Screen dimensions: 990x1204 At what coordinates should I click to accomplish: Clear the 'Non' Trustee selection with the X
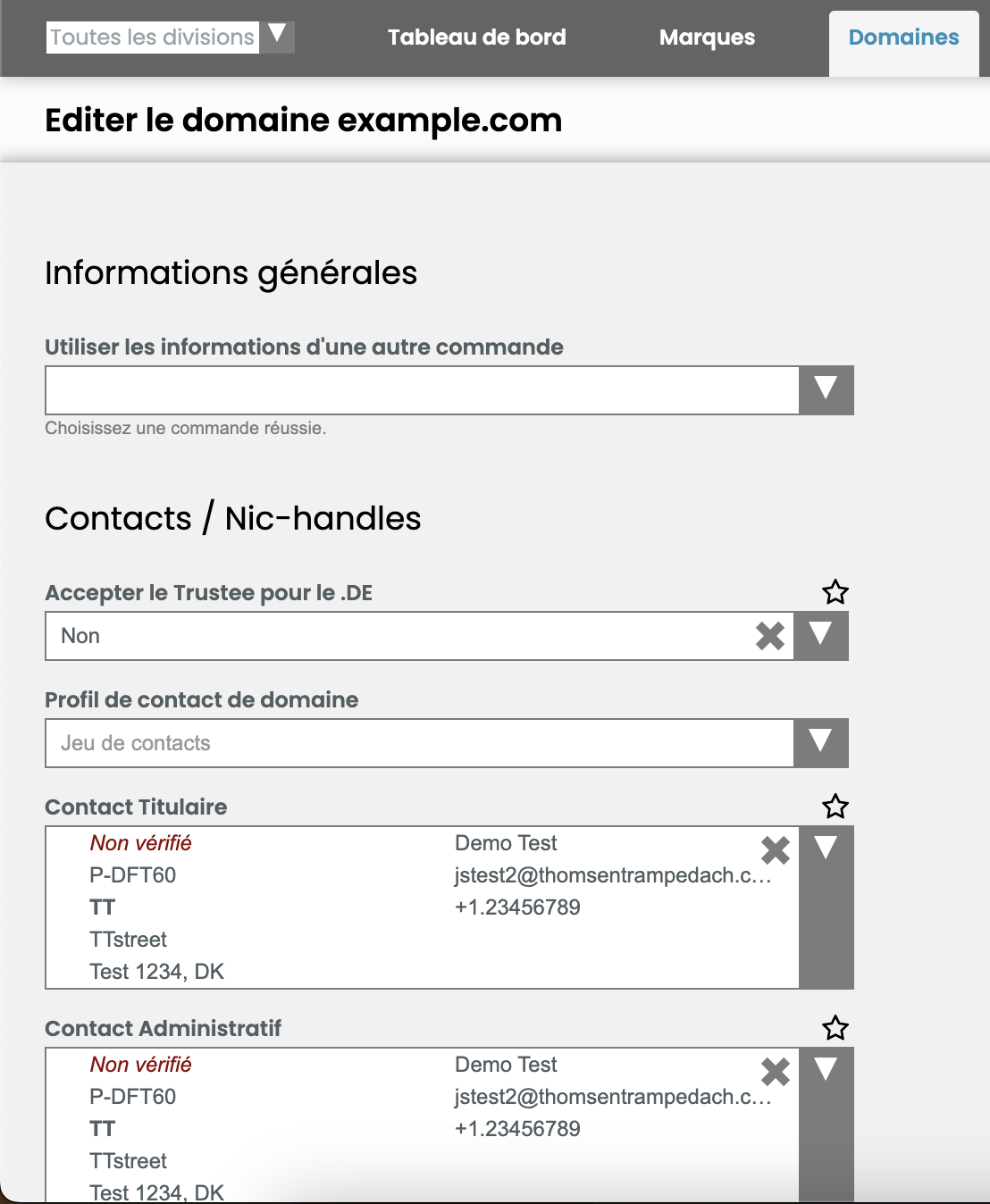click(x=770, y=636)
